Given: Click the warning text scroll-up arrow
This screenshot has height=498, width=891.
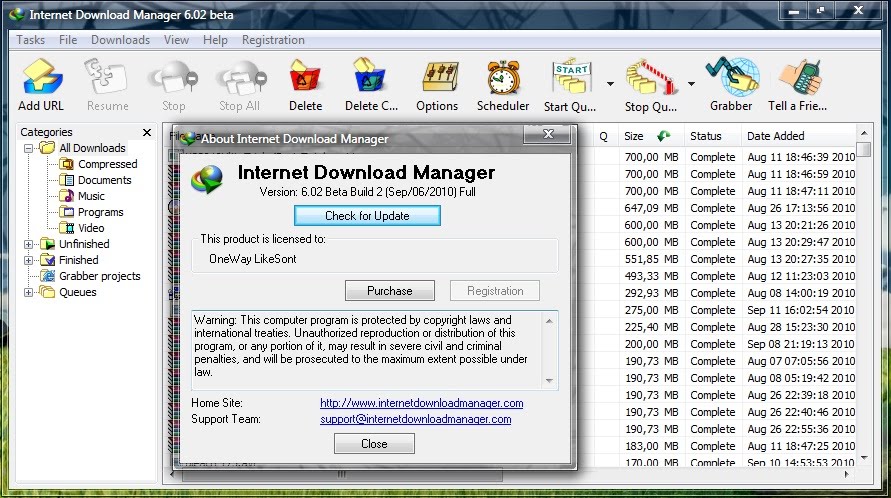Looking at the screenshot, I should point(549,321).
